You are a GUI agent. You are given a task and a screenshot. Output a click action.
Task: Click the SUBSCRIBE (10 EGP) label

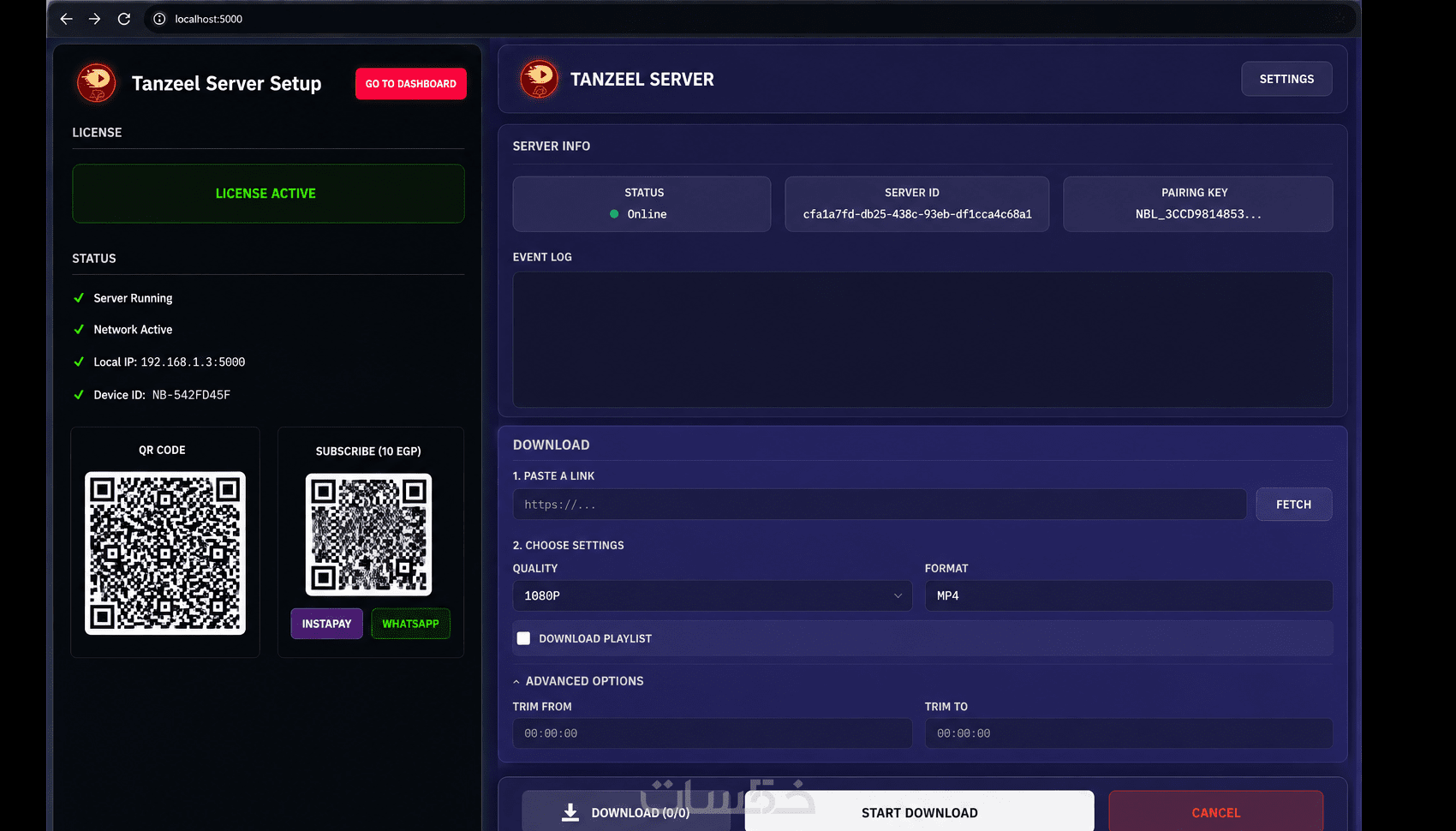[368, 451]
